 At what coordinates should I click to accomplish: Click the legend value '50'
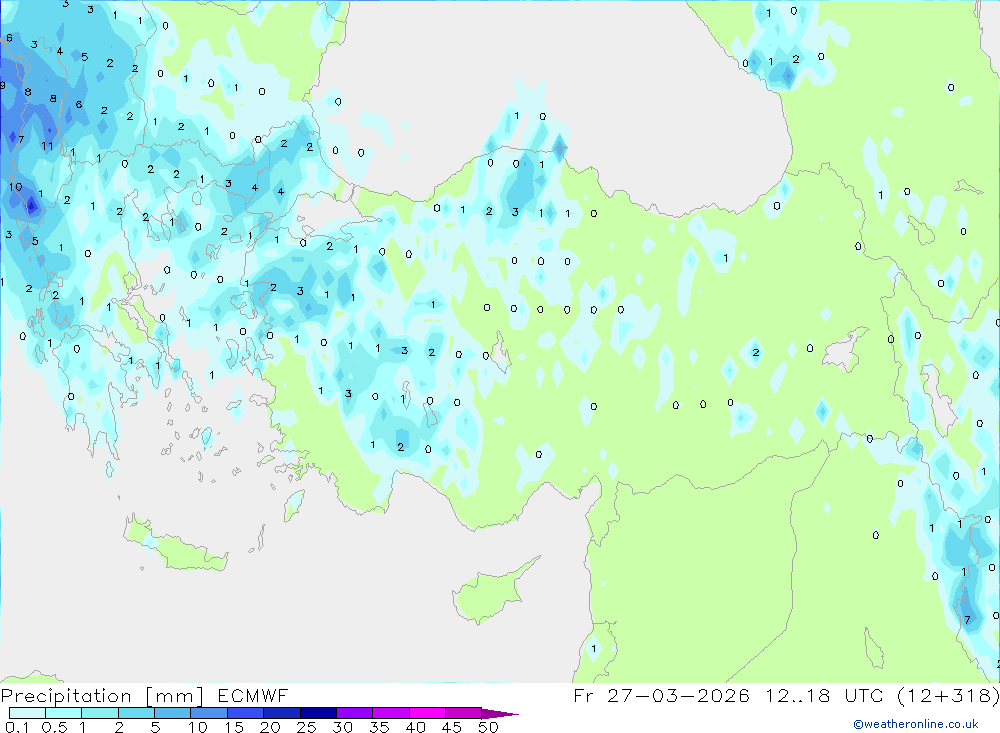point(488,727)
